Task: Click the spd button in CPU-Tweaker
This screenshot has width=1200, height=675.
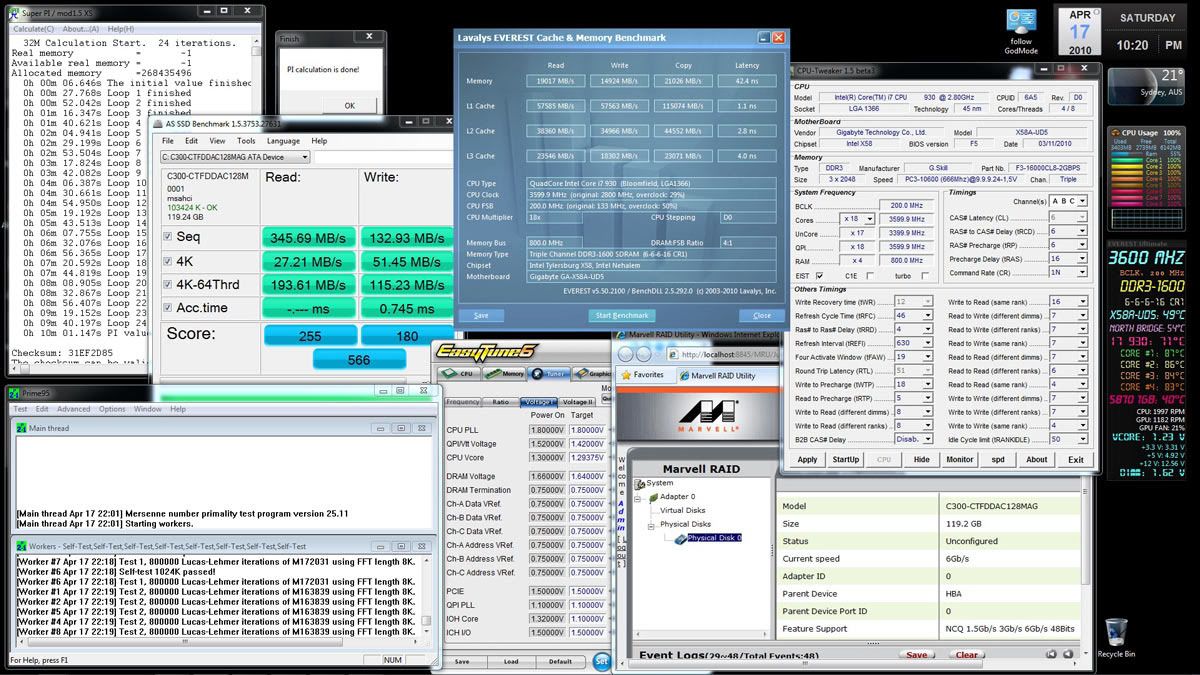Action: (x=998, y=460)
